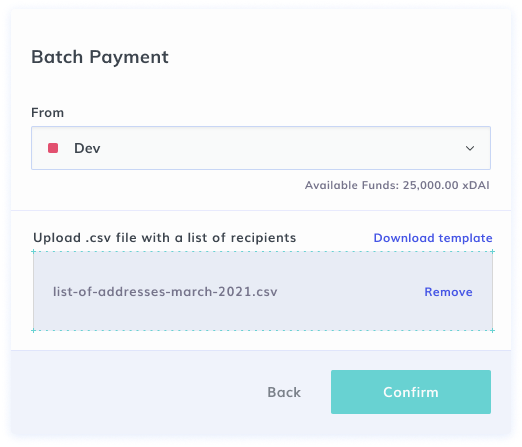Click the list-of-addresses-march-2021.csv filename
This screenshot has width=522, height=447.
[x=165, y=292]
